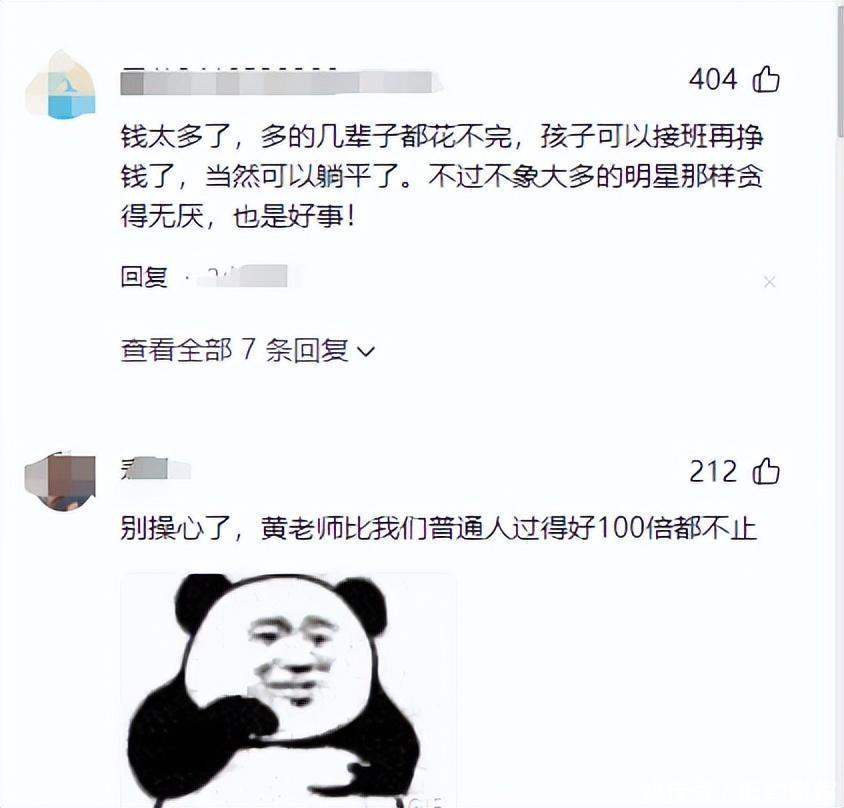Open the blue-and-white avatar's profile

click(61, 85)
